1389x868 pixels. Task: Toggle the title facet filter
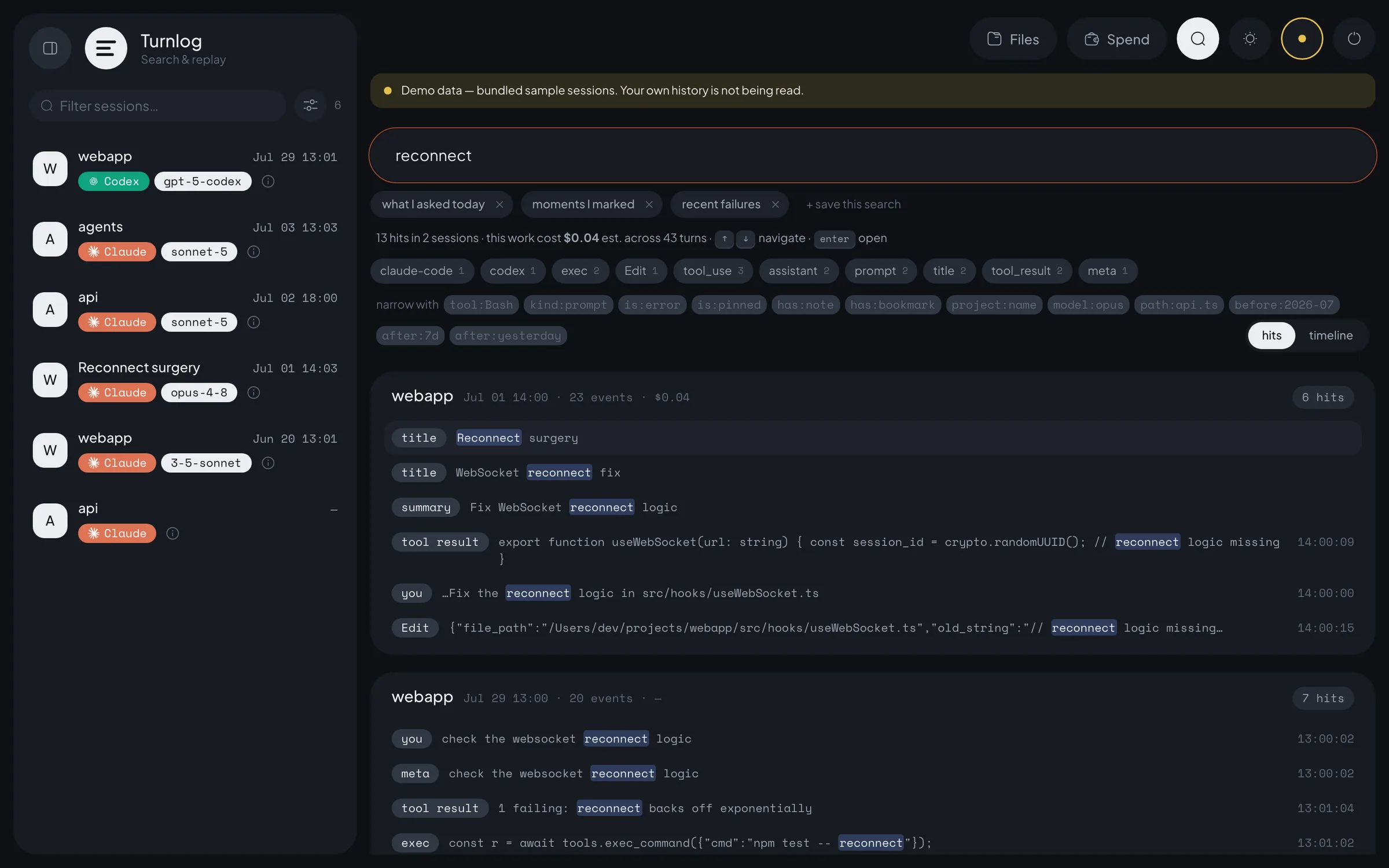click(949, 271)
